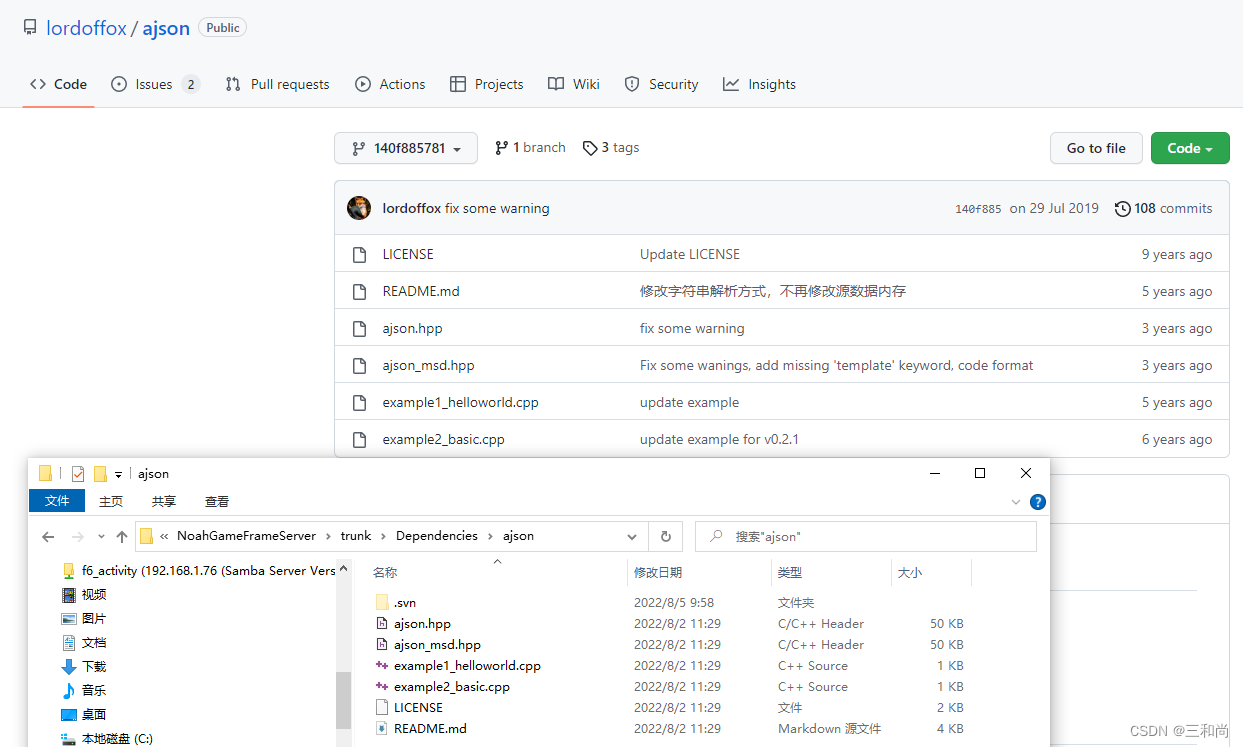1243x747 pixels.
Task: Click the Downloads (下载) arrow icon in sidebar
Action: pos(69,667)
